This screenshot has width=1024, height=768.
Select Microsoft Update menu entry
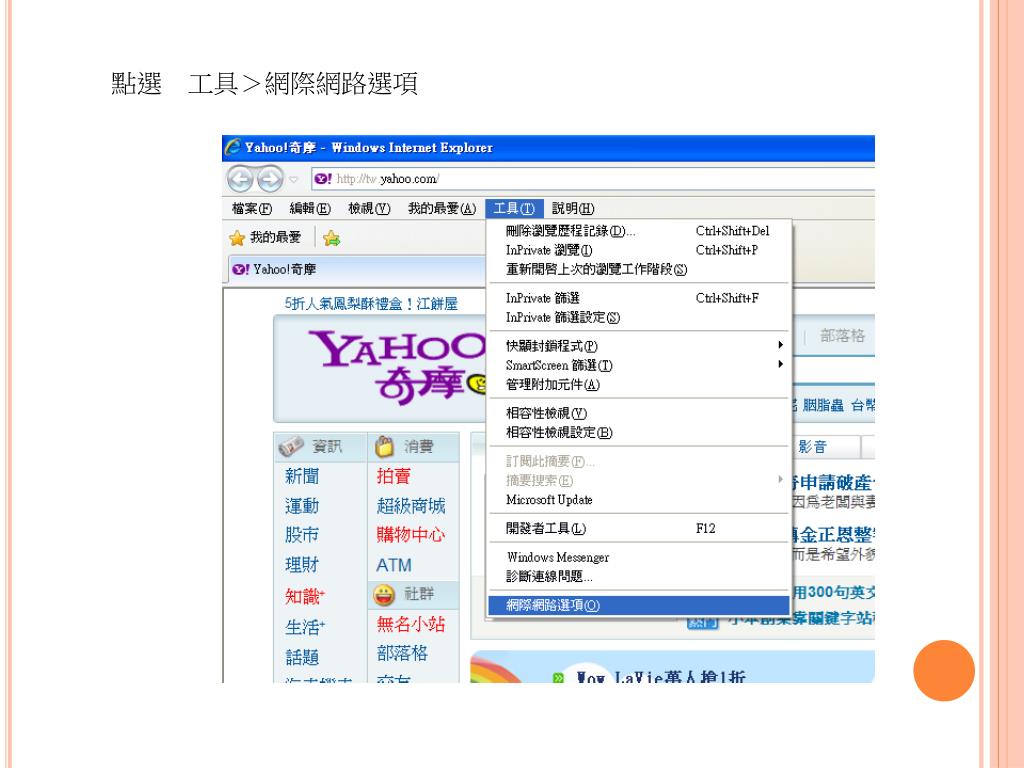tap(639, 500)
